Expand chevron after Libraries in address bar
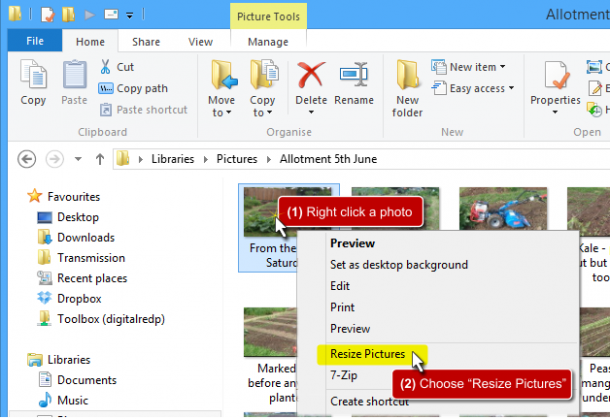The width and height of the screenshot is (610, 419). 205,159
